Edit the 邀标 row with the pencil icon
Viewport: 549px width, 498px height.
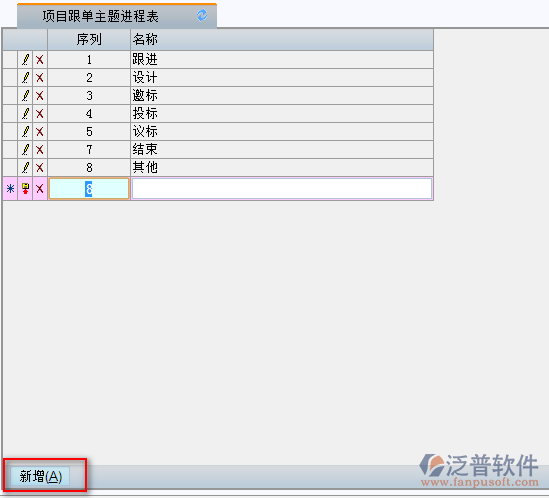25,96
